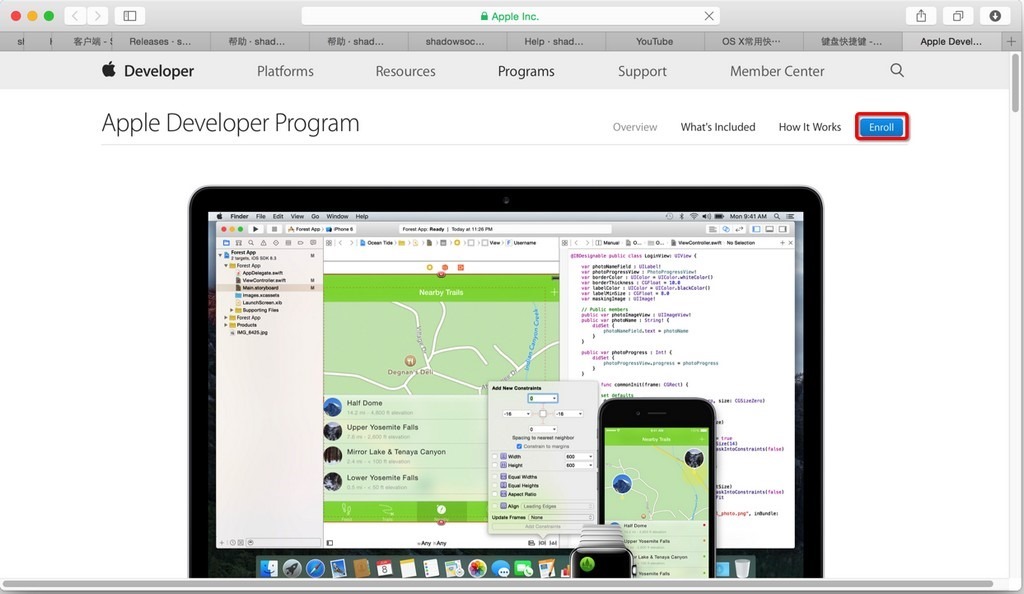This screenshot has width=1024, height=594.
Task: Click the horizontal page scrollbar
Action: 498,584
